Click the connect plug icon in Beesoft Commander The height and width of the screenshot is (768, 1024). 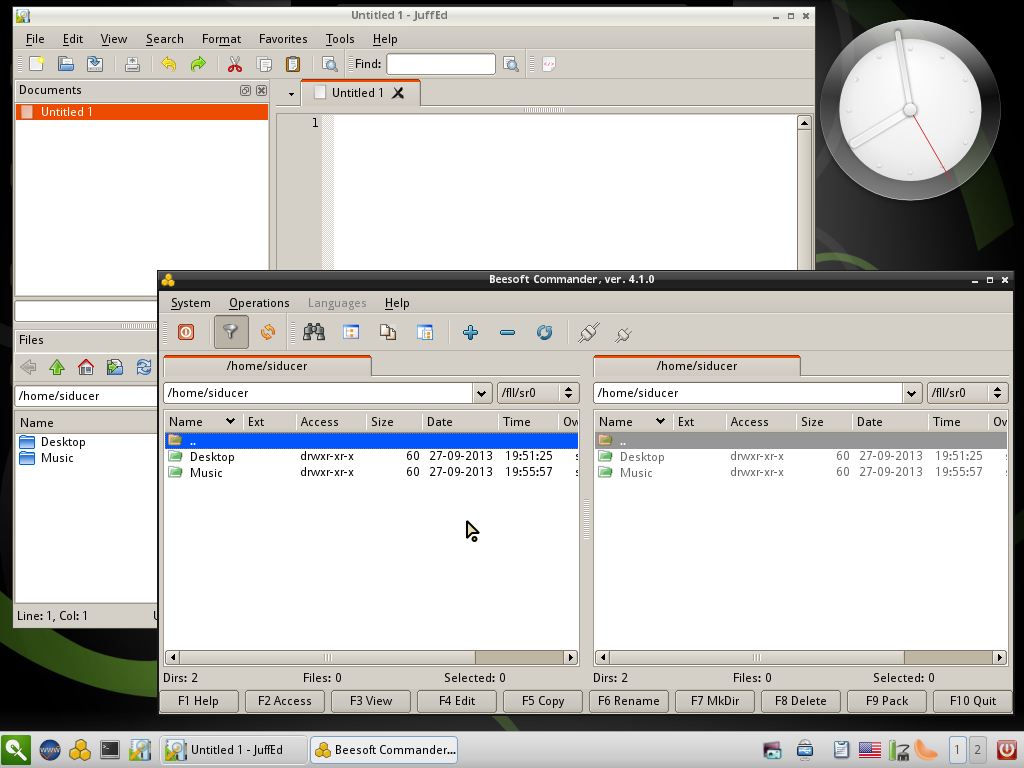(588, 332)
